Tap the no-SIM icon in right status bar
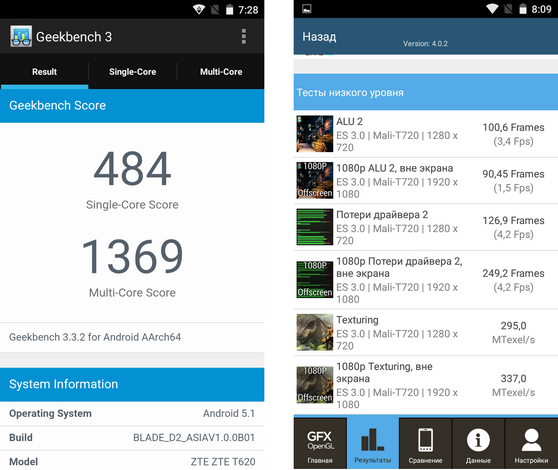 pyautogui.click(x=508, y=9)
